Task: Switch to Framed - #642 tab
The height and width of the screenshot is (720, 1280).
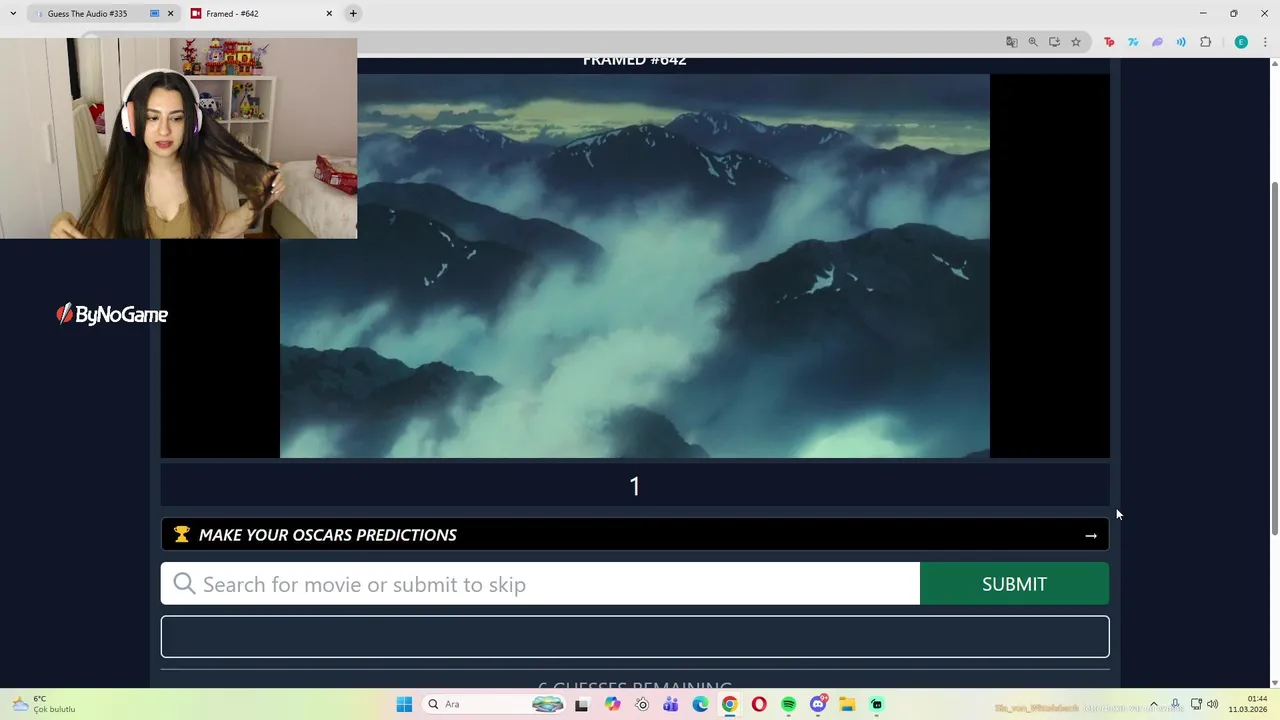Action: tap(262, 14)
